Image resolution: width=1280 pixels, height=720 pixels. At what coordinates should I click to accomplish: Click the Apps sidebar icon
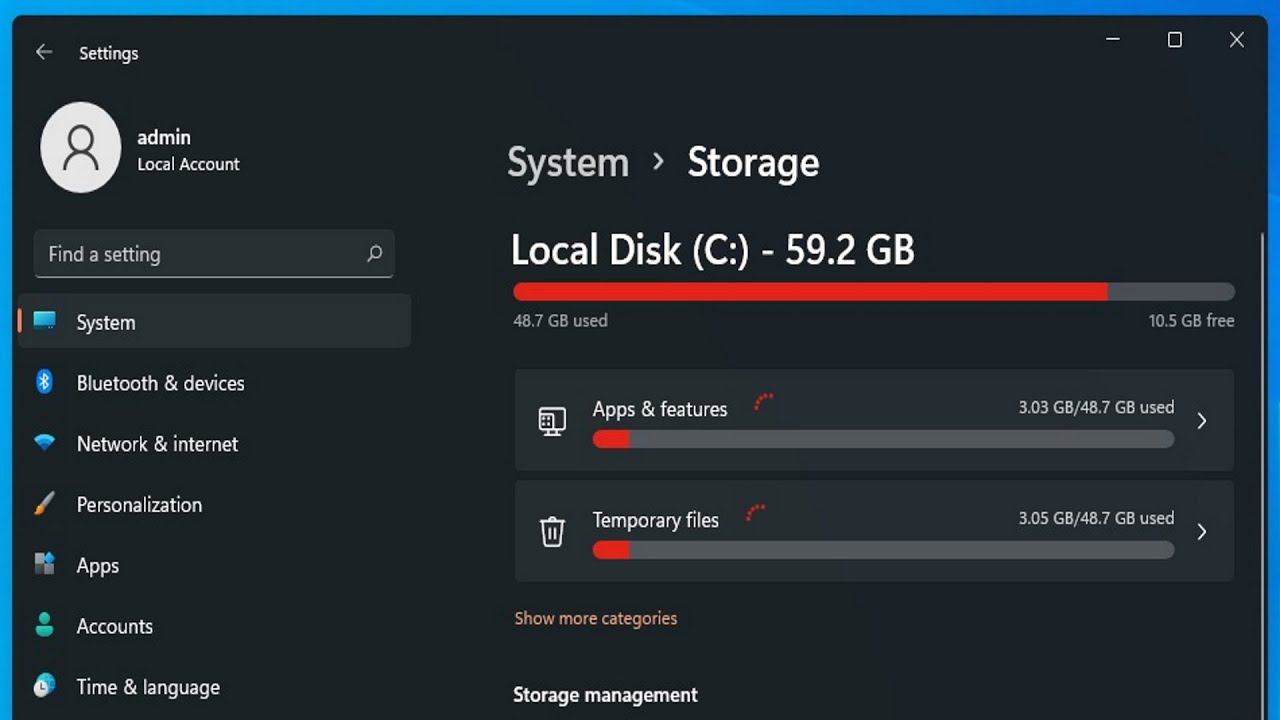pyautogui.click(x=44, y=564)
